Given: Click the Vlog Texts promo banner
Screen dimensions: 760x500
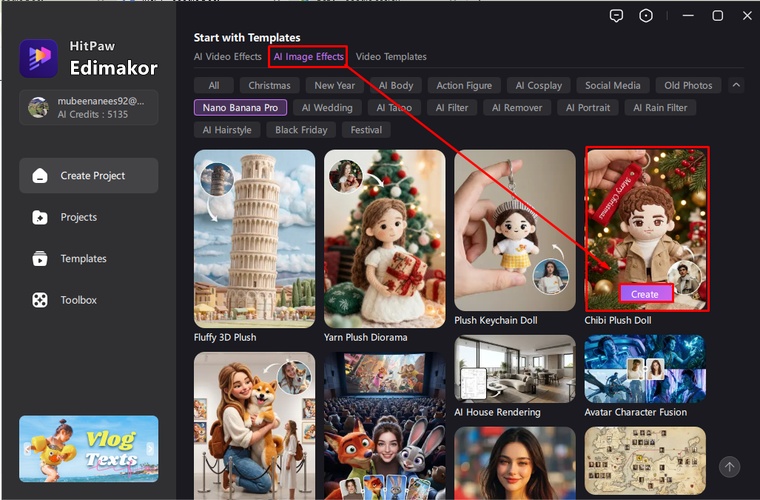Looking at the screenshot, I should pyautogui.click(x=89, y=449).
